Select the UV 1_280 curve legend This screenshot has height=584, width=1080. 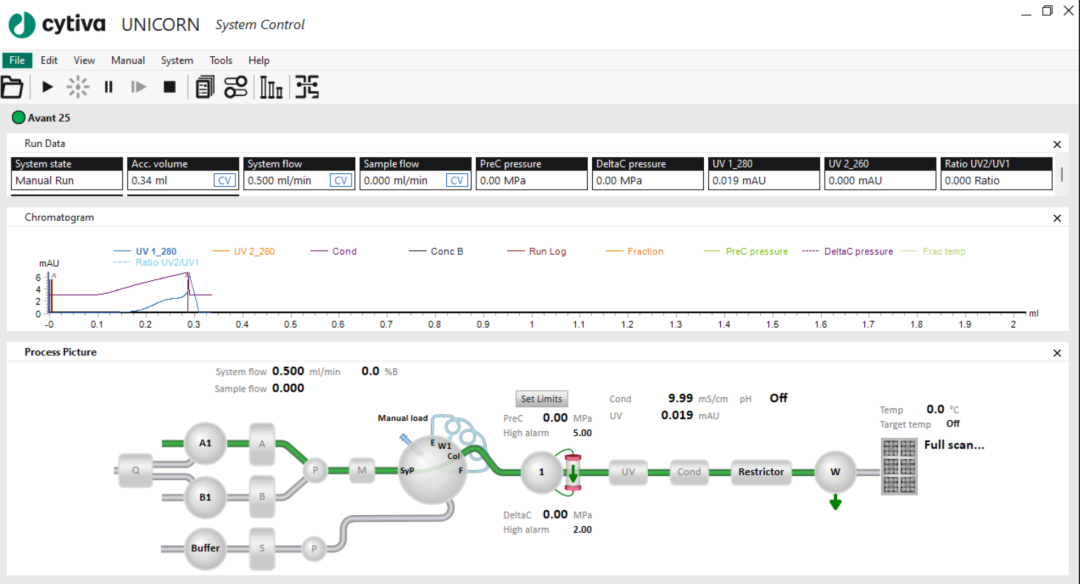[145, 251]
